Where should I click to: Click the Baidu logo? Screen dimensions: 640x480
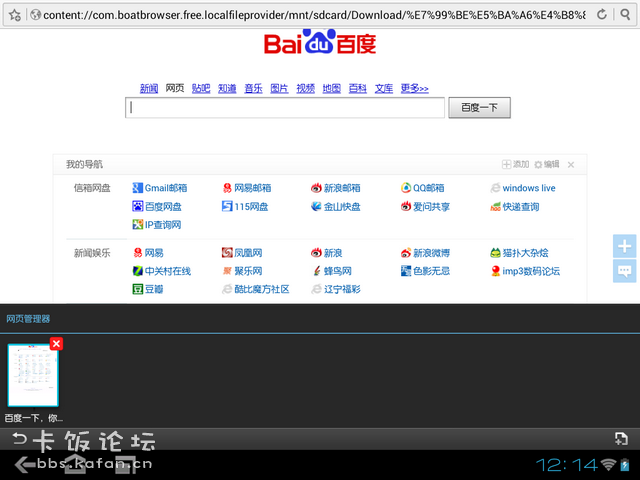coord(320,42)
